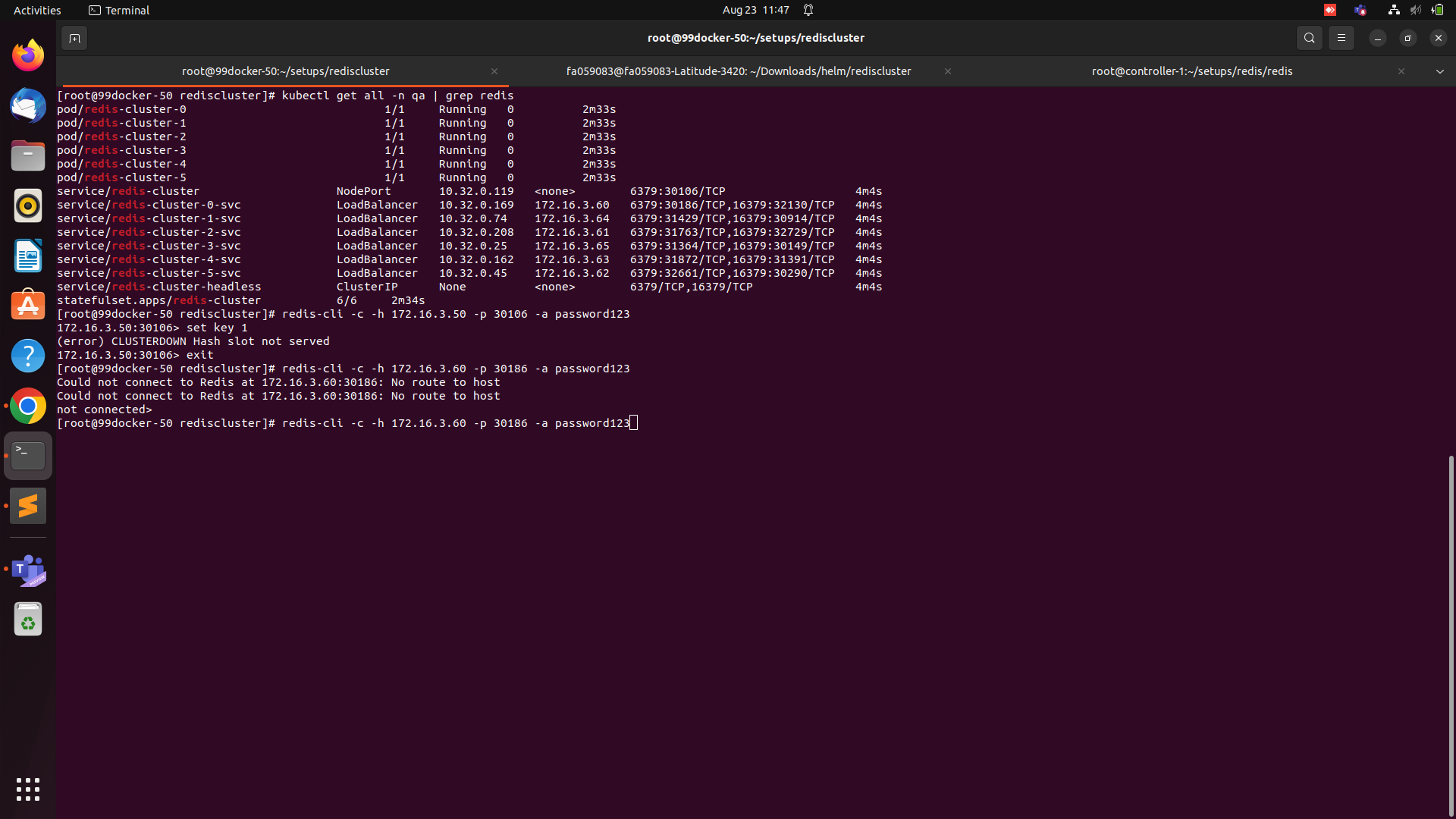Open LibreOffice Writer
Image resolution: width=1456 pixels, height=819 pixels.
pyautogui.click(x=27, y=256)
